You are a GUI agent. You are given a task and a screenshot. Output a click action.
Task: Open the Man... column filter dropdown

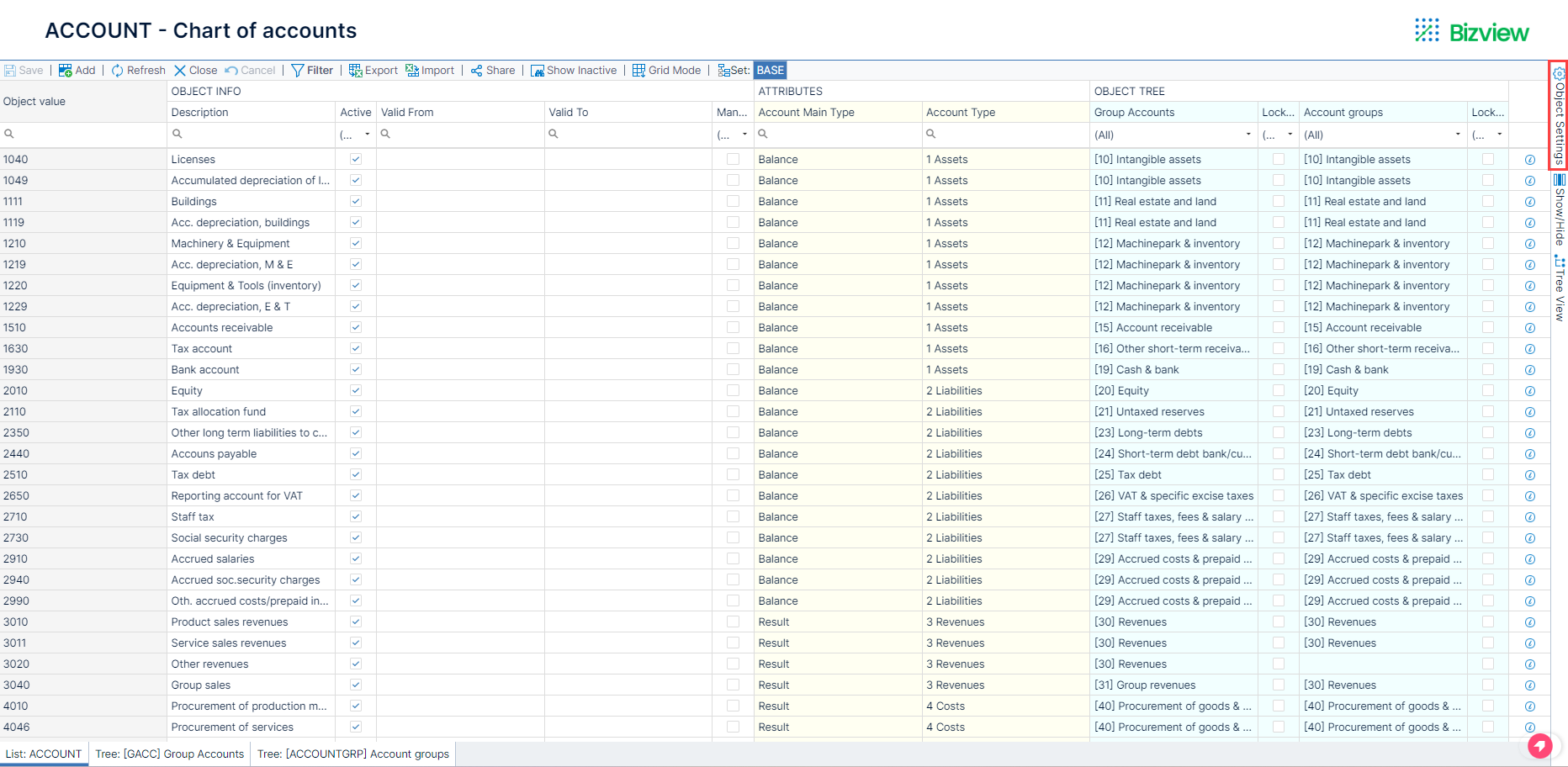(744, 135)
